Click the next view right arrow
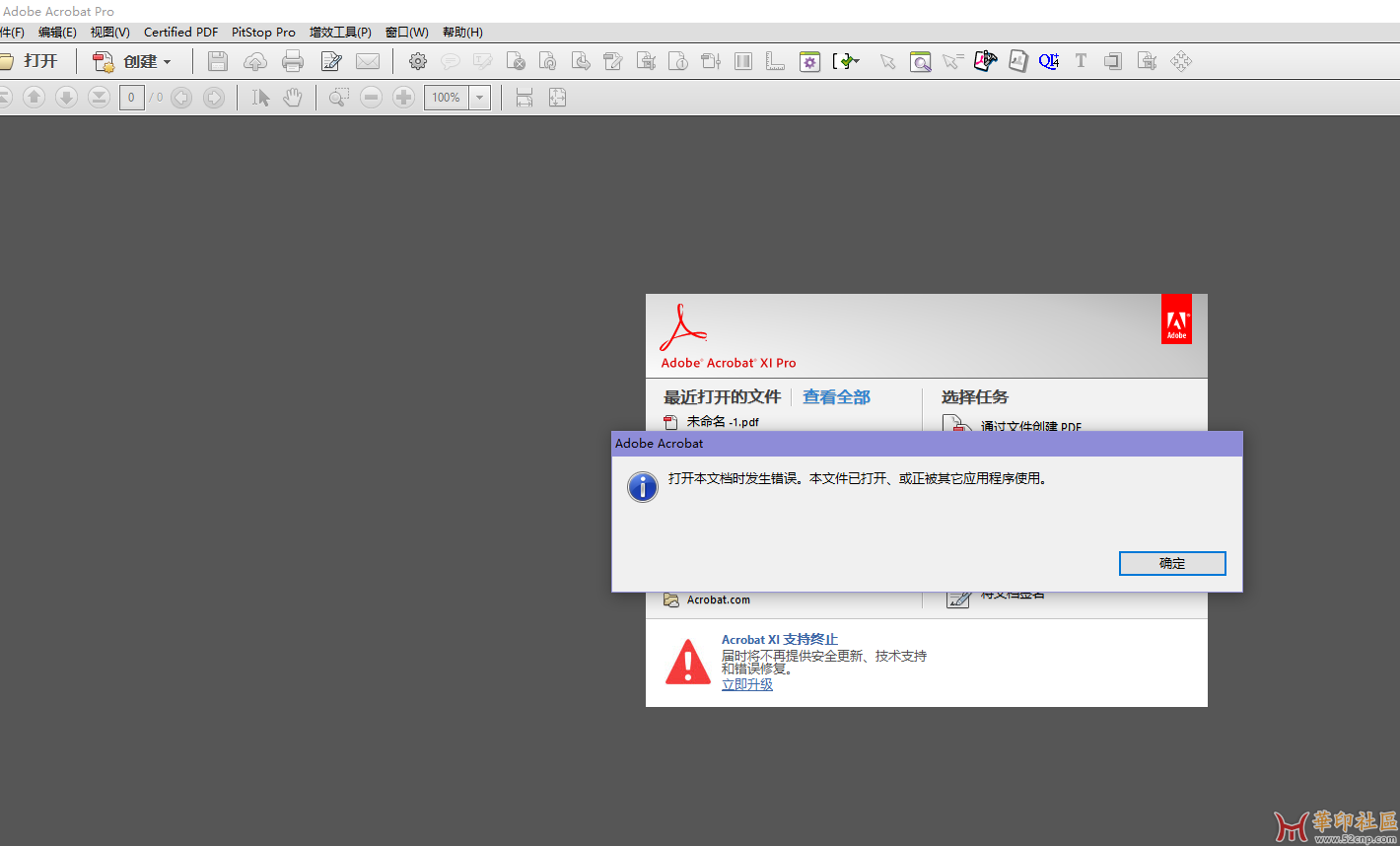Screen dimensions: 1400x846 [x=214, y=98]
